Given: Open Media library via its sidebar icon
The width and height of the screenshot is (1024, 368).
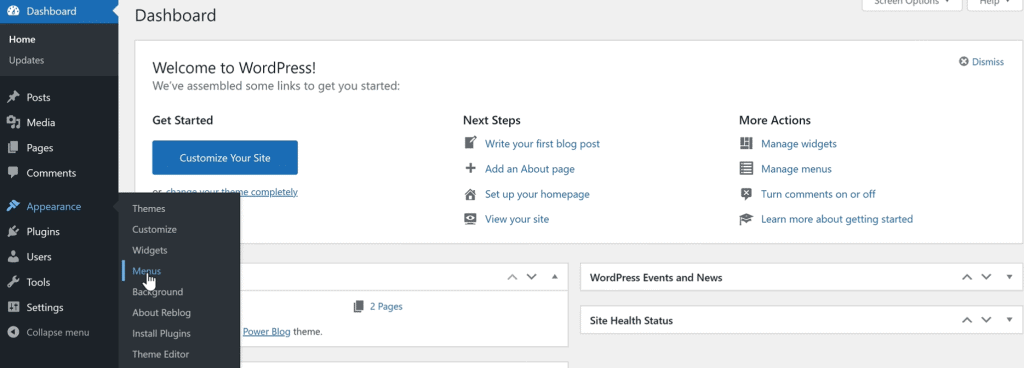Looking at the screenshot, I should point(13,123).
